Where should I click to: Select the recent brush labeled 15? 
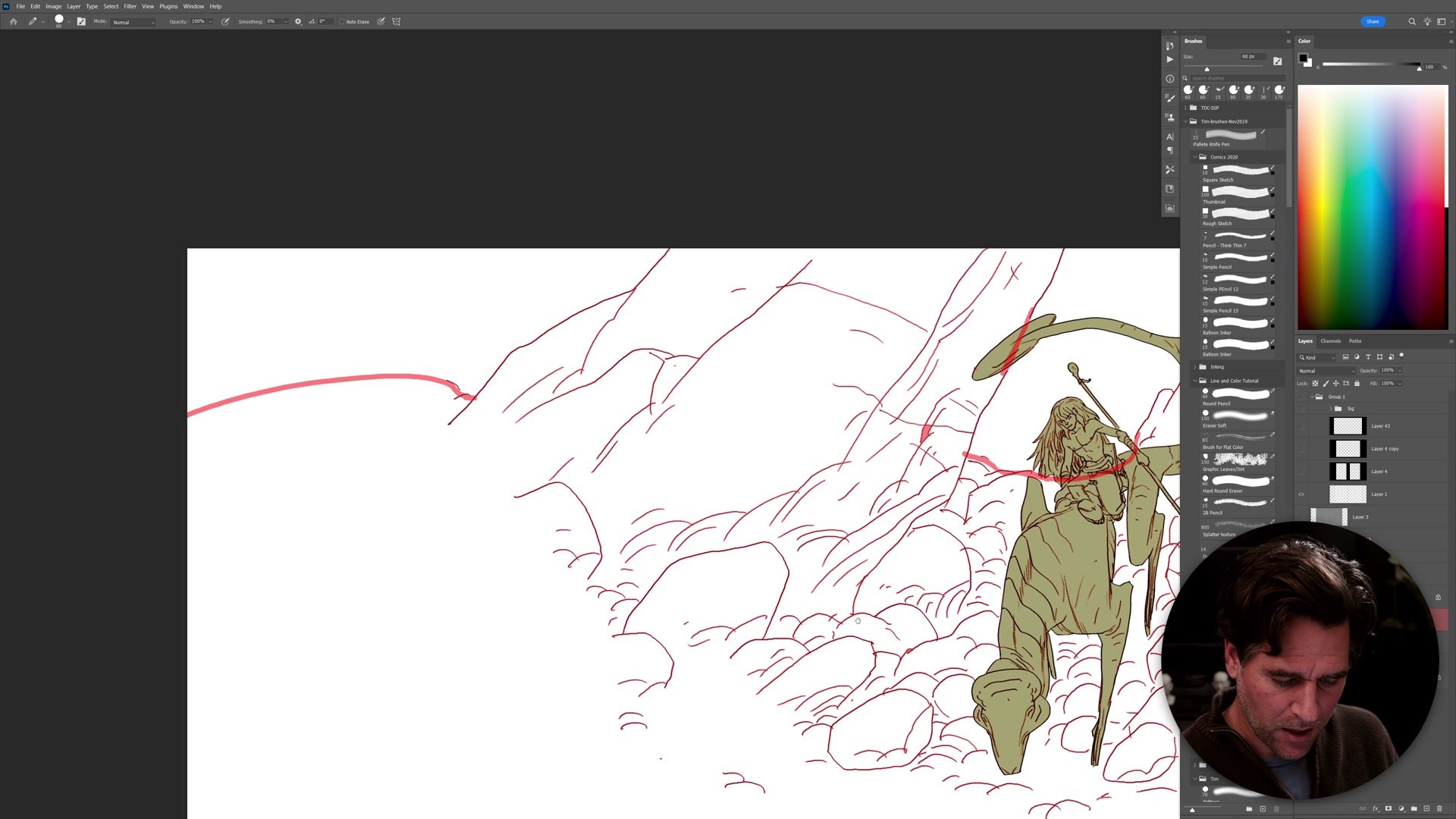pos(1219,91)
